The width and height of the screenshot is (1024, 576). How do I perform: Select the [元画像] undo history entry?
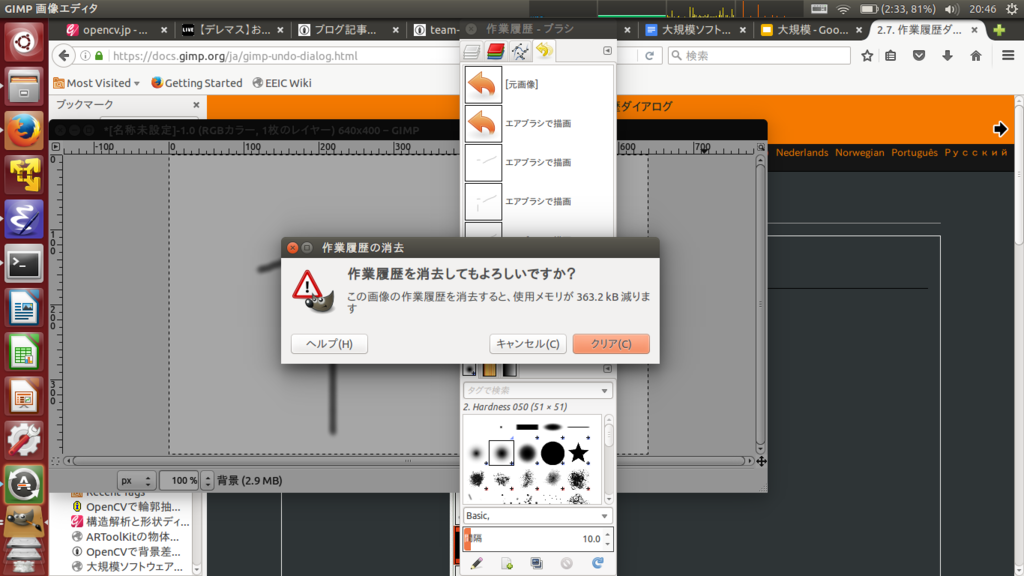pyautogui.click(x=539, y=84)
